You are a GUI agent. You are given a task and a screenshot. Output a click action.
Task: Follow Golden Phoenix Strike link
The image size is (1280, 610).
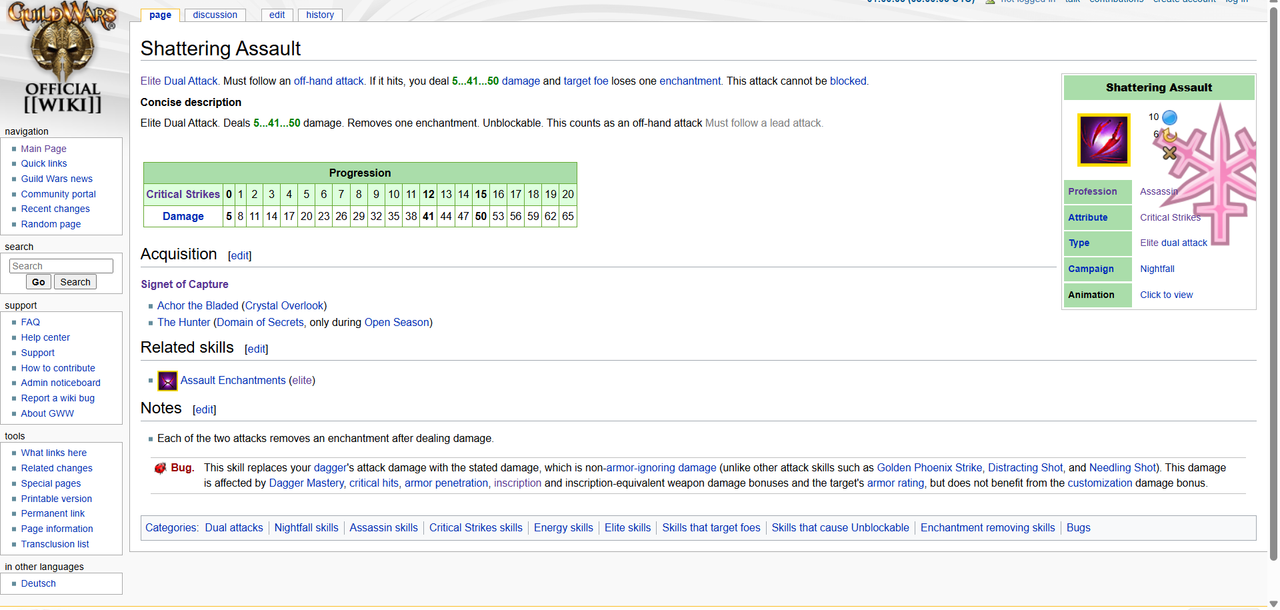(930, 467)
